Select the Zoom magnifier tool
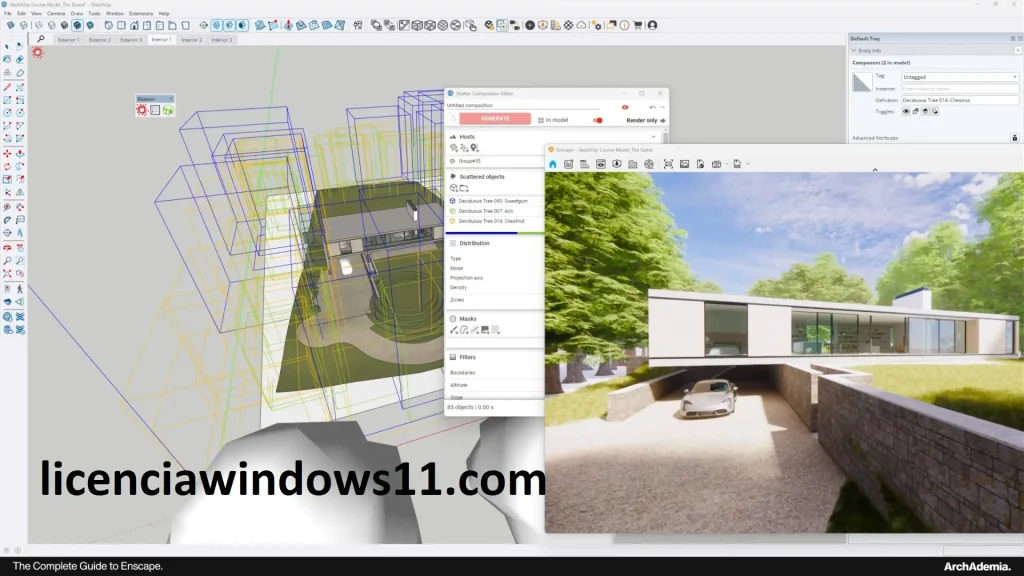Viewport: 1024px width, 576px height. pyautogui.click(x=7, y=261)
